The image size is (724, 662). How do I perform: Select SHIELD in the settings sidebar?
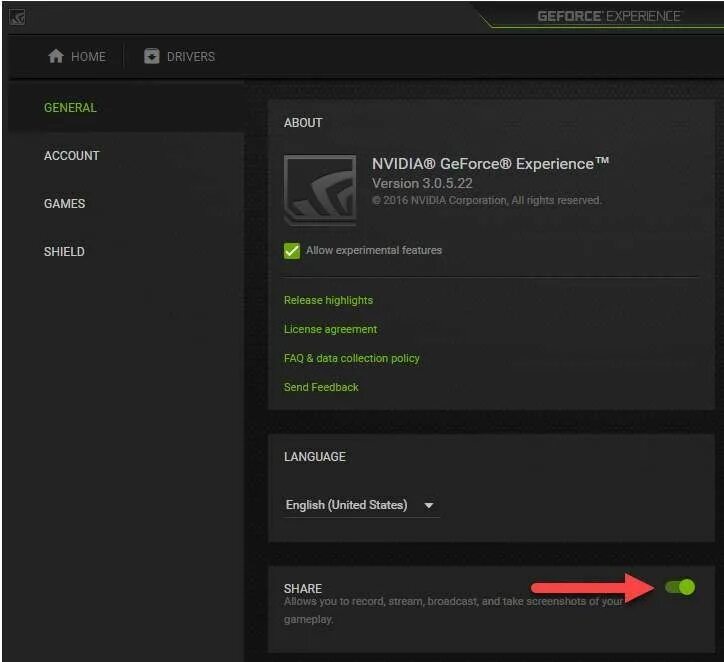[64, 252]
